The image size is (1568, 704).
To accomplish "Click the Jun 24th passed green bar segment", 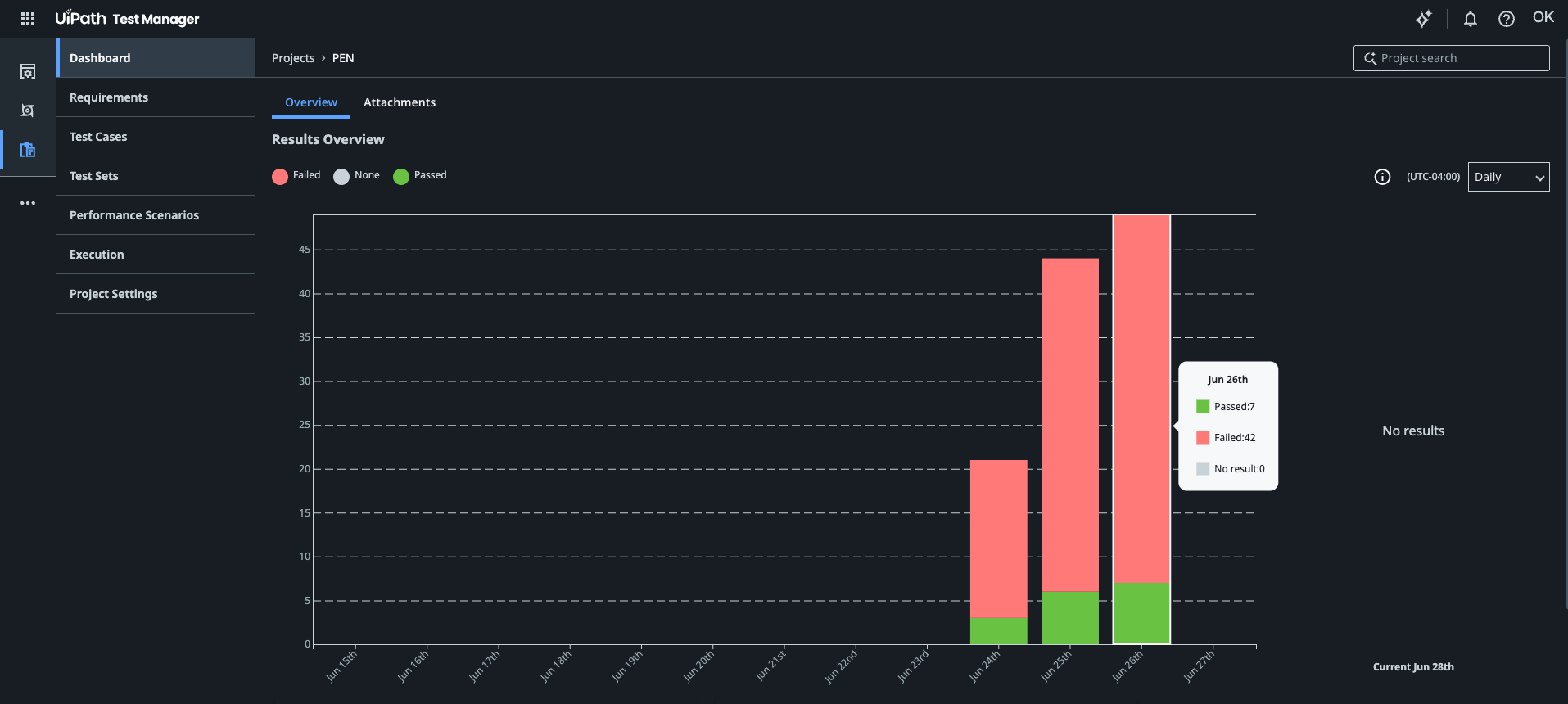I will (999, 631).
